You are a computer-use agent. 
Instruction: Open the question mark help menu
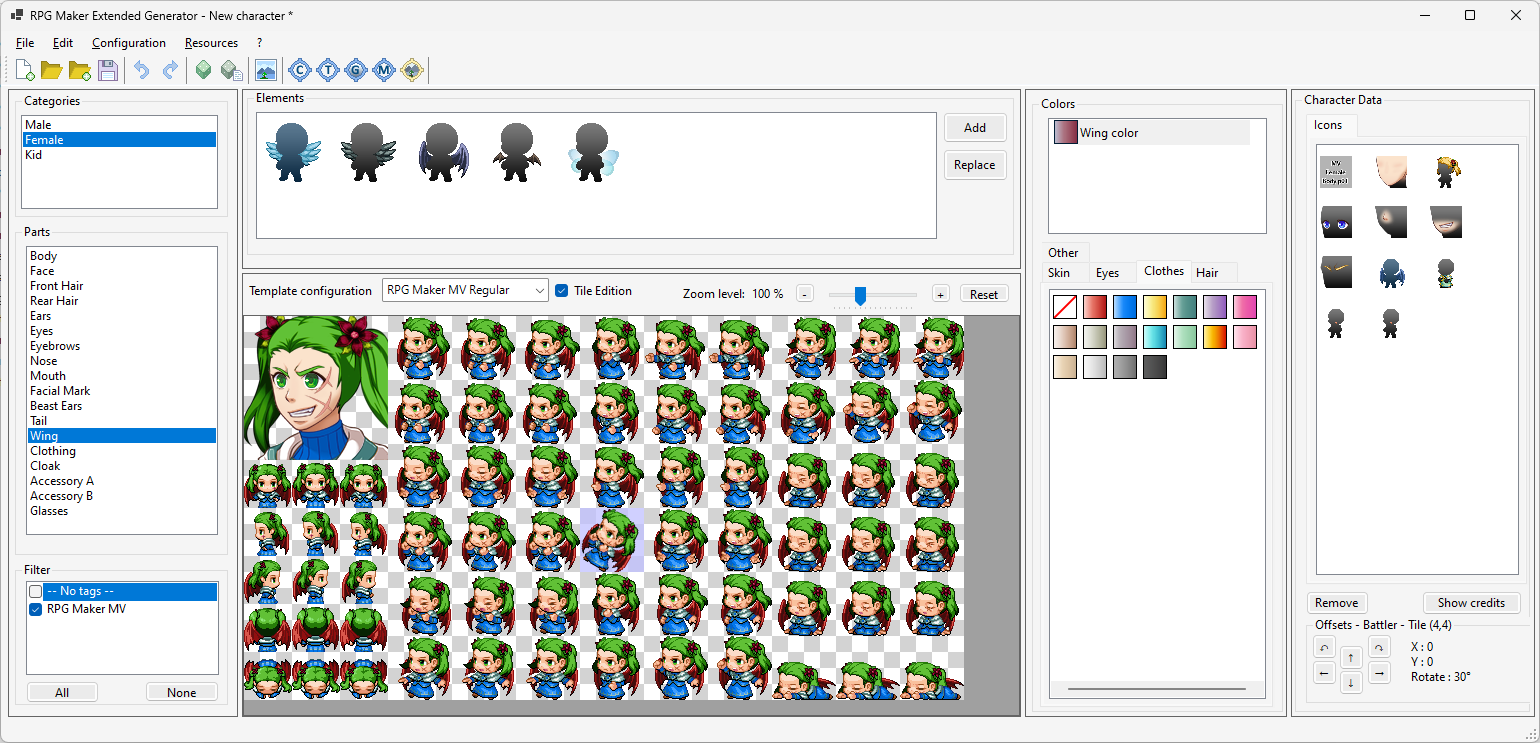pyautogui.click(x=259, y=43)
